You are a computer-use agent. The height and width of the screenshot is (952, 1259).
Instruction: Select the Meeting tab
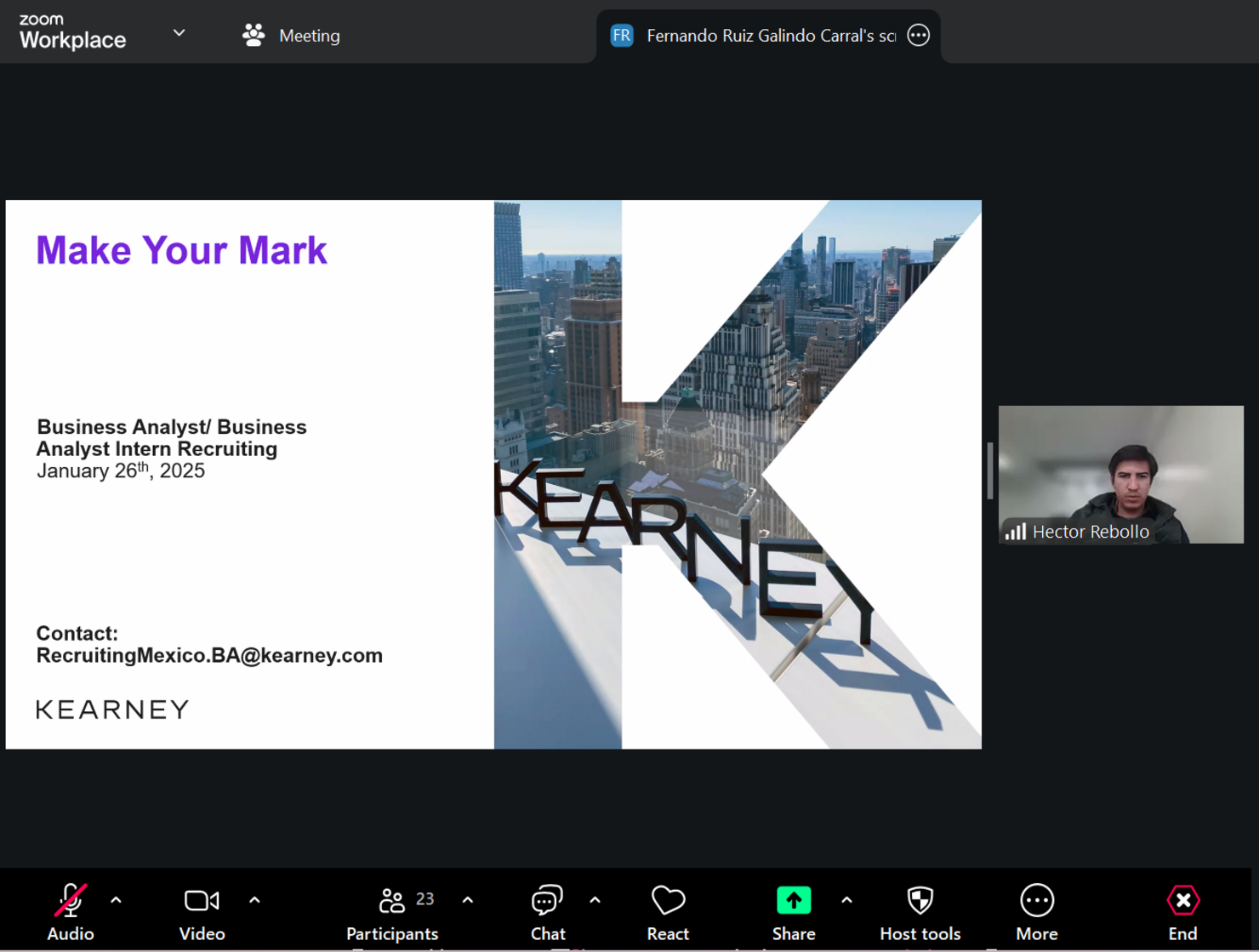coord(291,36)
